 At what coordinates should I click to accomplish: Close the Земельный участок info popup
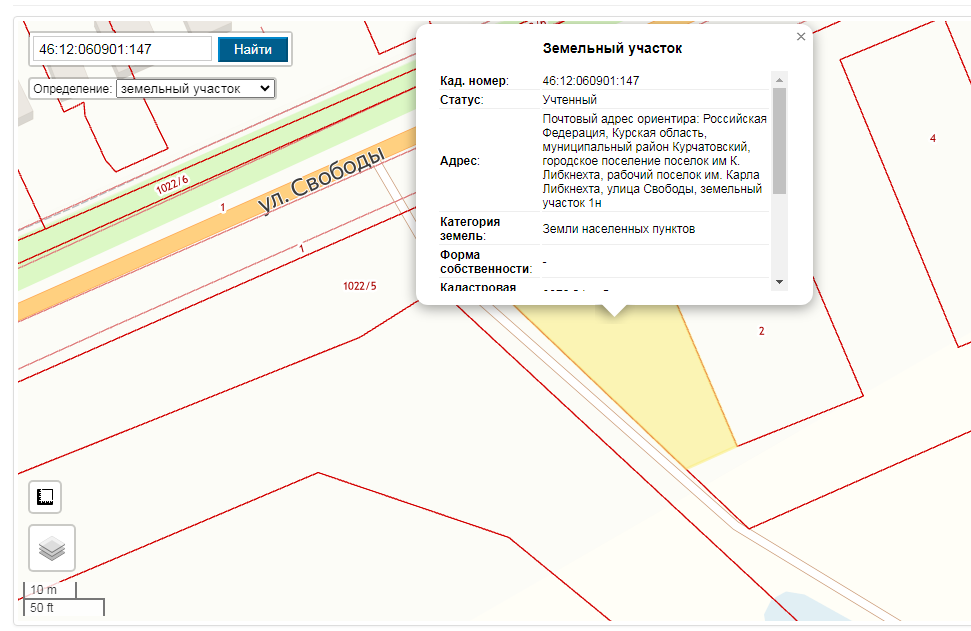(801, 37)
